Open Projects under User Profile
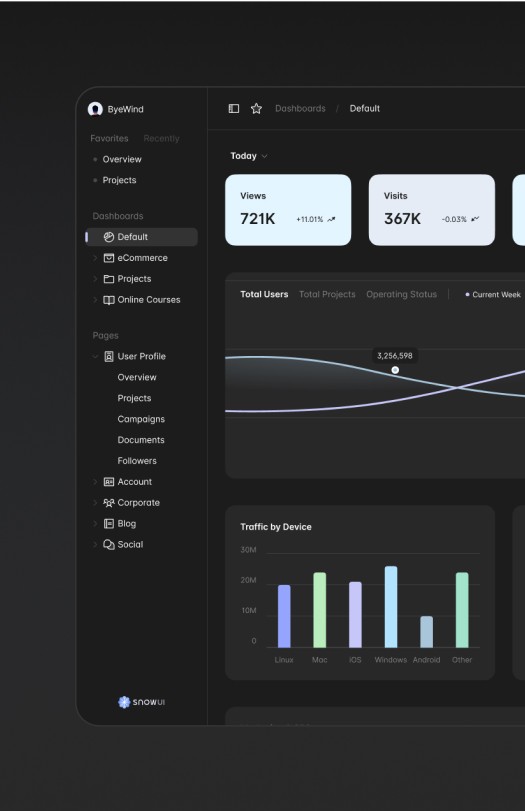 point(134,398)
